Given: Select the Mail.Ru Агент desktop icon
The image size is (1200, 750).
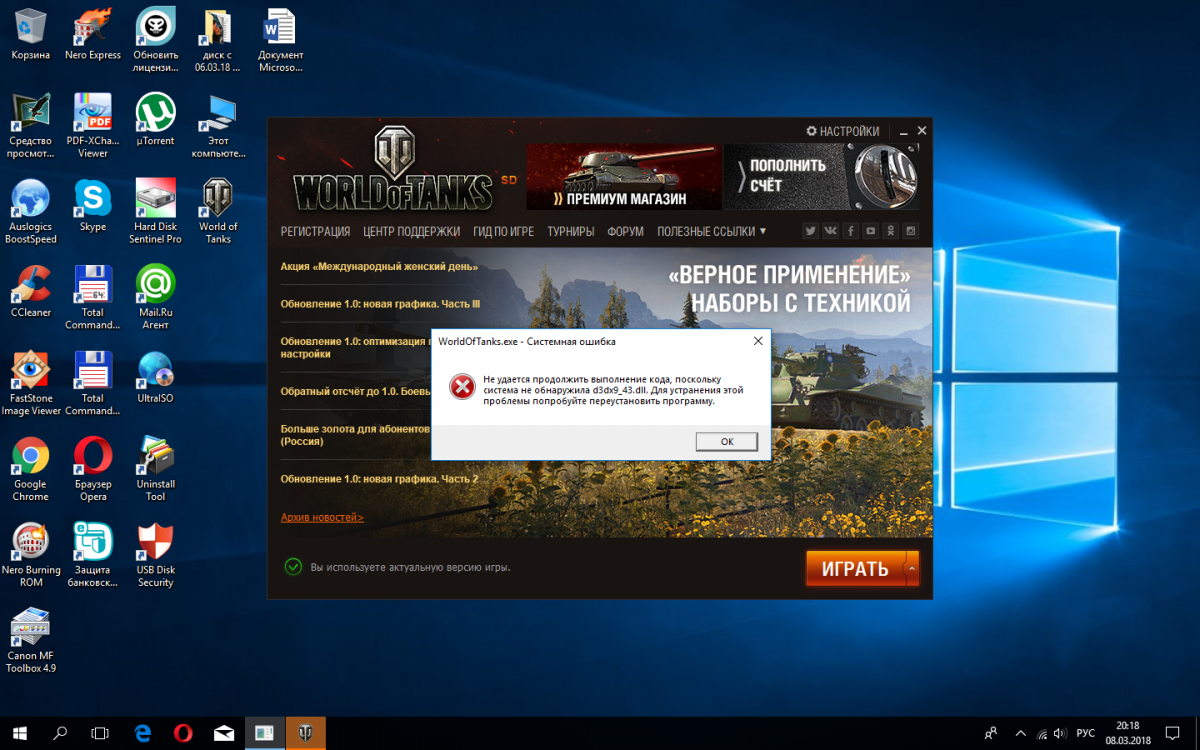Looking at the screenshot, I should click(155, 297).
